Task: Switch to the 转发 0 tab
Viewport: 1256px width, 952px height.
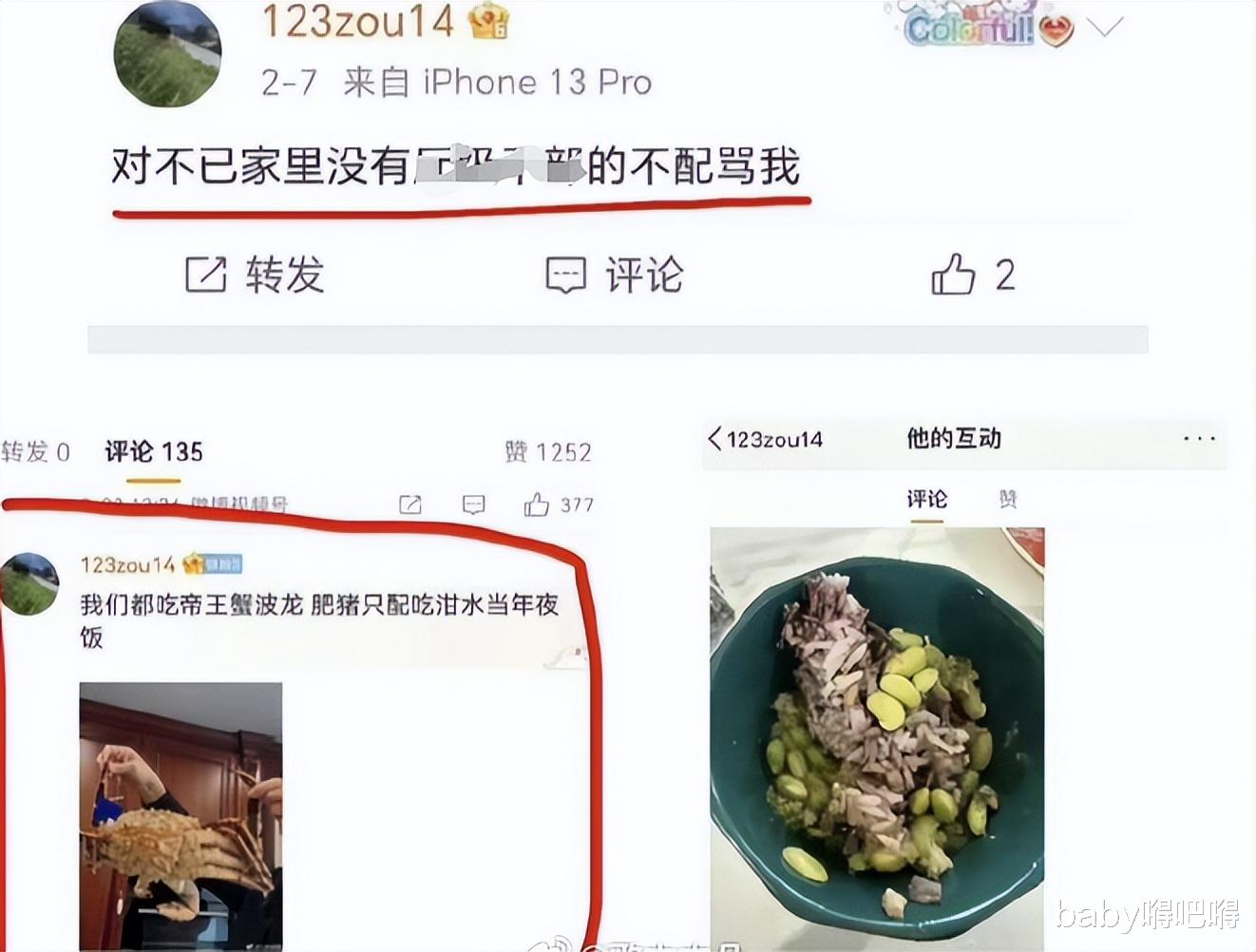Action: point(35,452)
